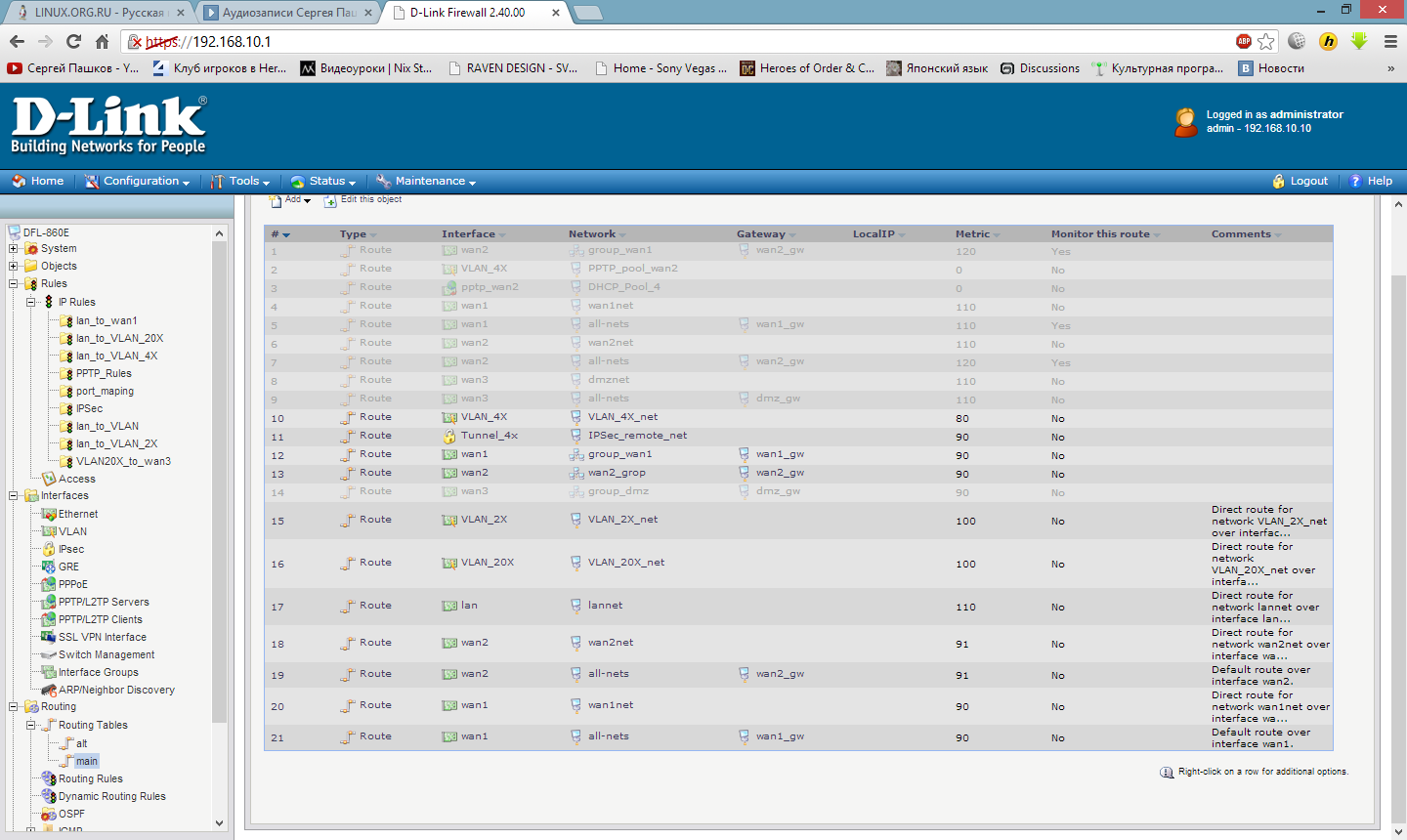Sort routes by Metric column

click(x=972, y=234)
